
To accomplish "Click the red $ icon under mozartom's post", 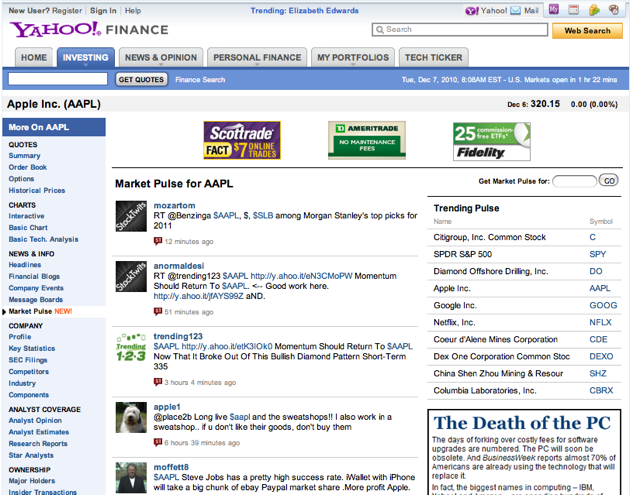I will (158, 241).
